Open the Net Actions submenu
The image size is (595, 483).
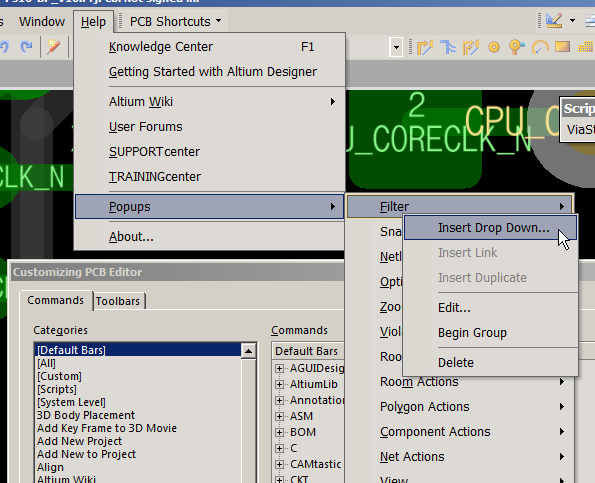pos(460,457)
